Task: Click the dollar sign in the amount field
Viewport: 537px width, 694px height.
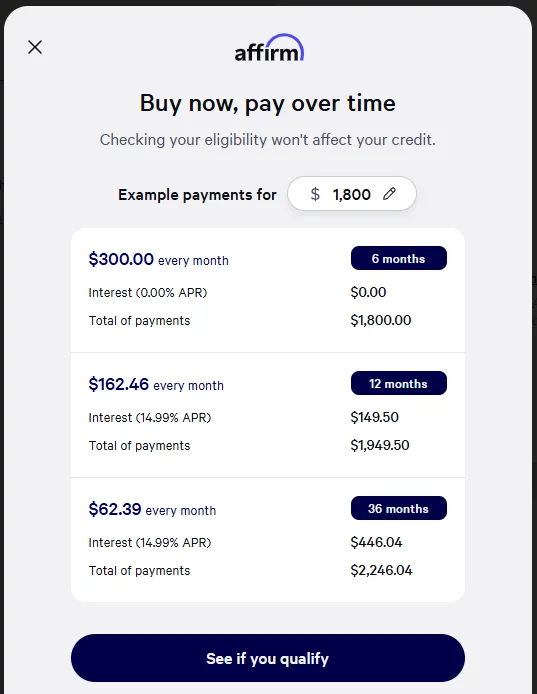Action: 315,194
